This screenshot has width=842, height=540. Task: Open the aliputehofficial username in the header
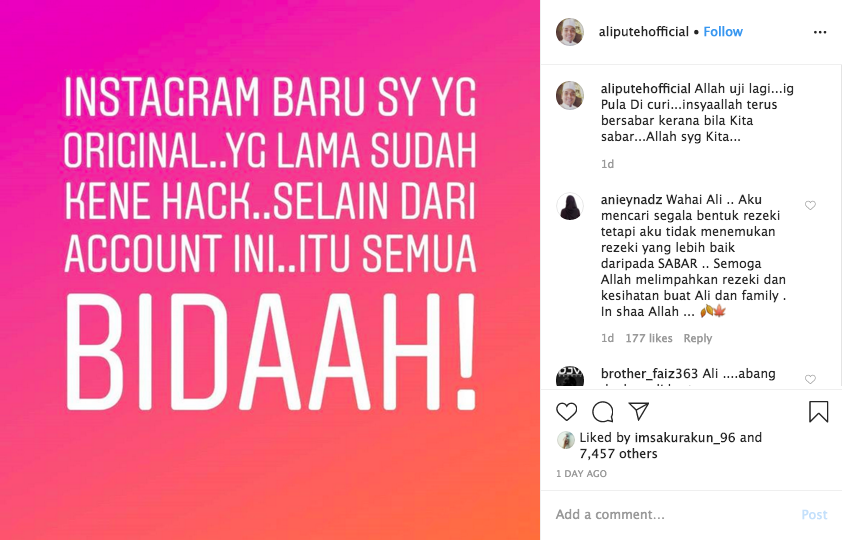point(643,32)
